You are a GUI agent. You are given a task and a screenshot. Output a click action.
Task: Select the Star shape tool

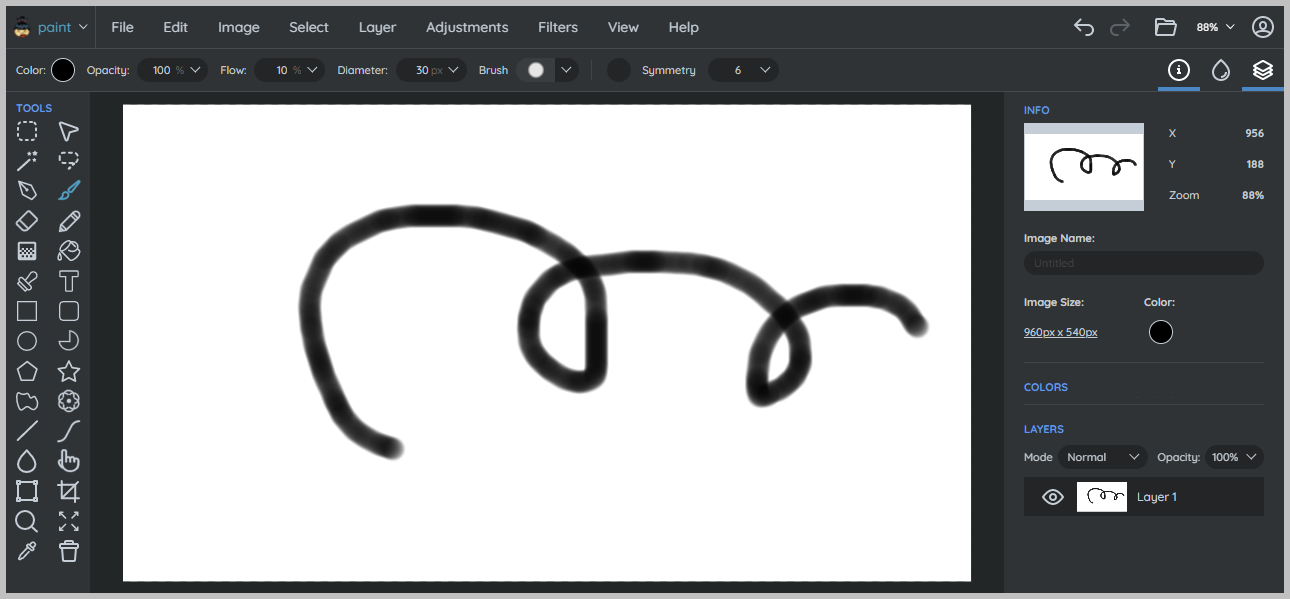click(x=68, y=371)
